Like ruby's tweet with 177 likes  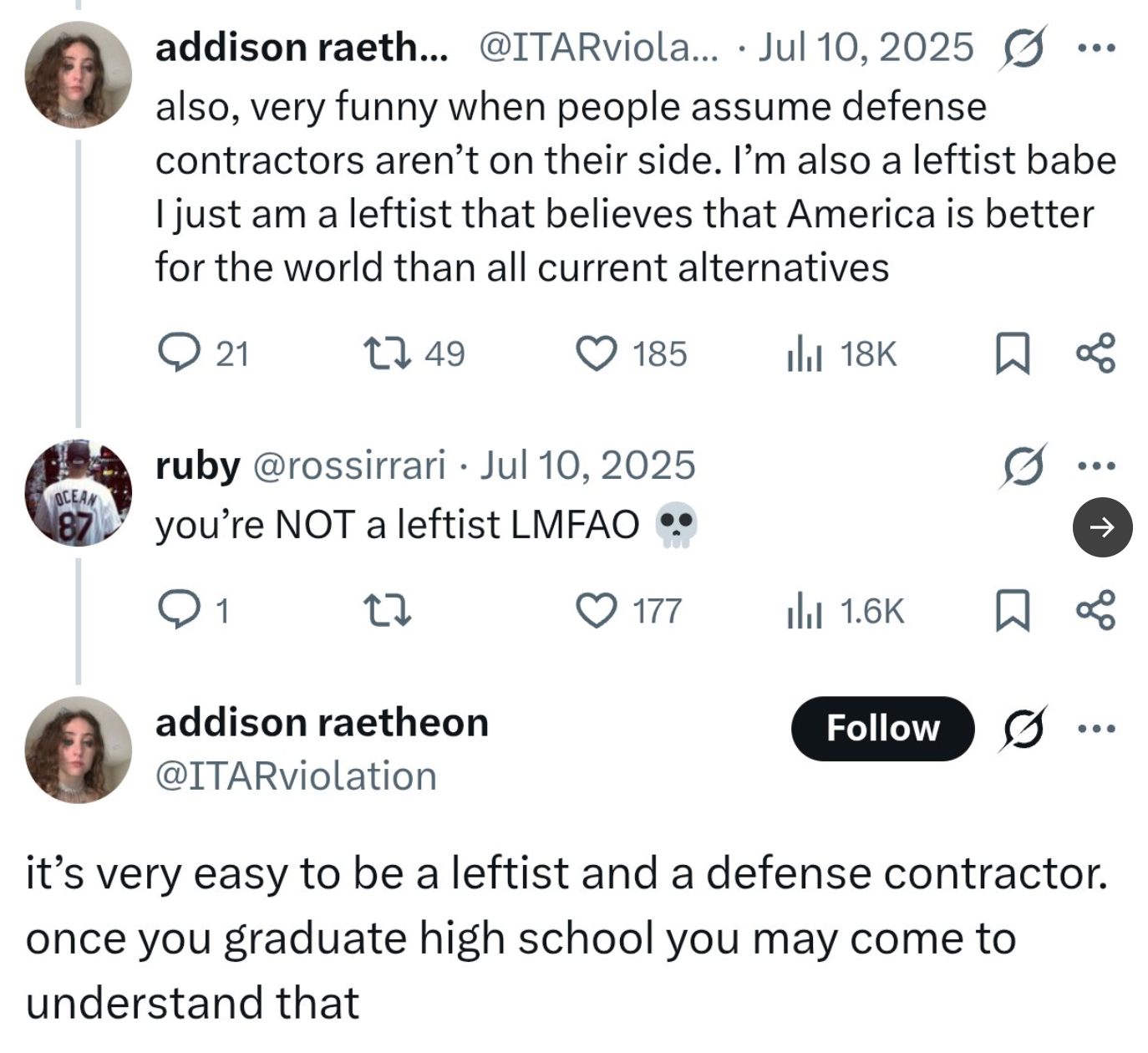click(597, 610)
